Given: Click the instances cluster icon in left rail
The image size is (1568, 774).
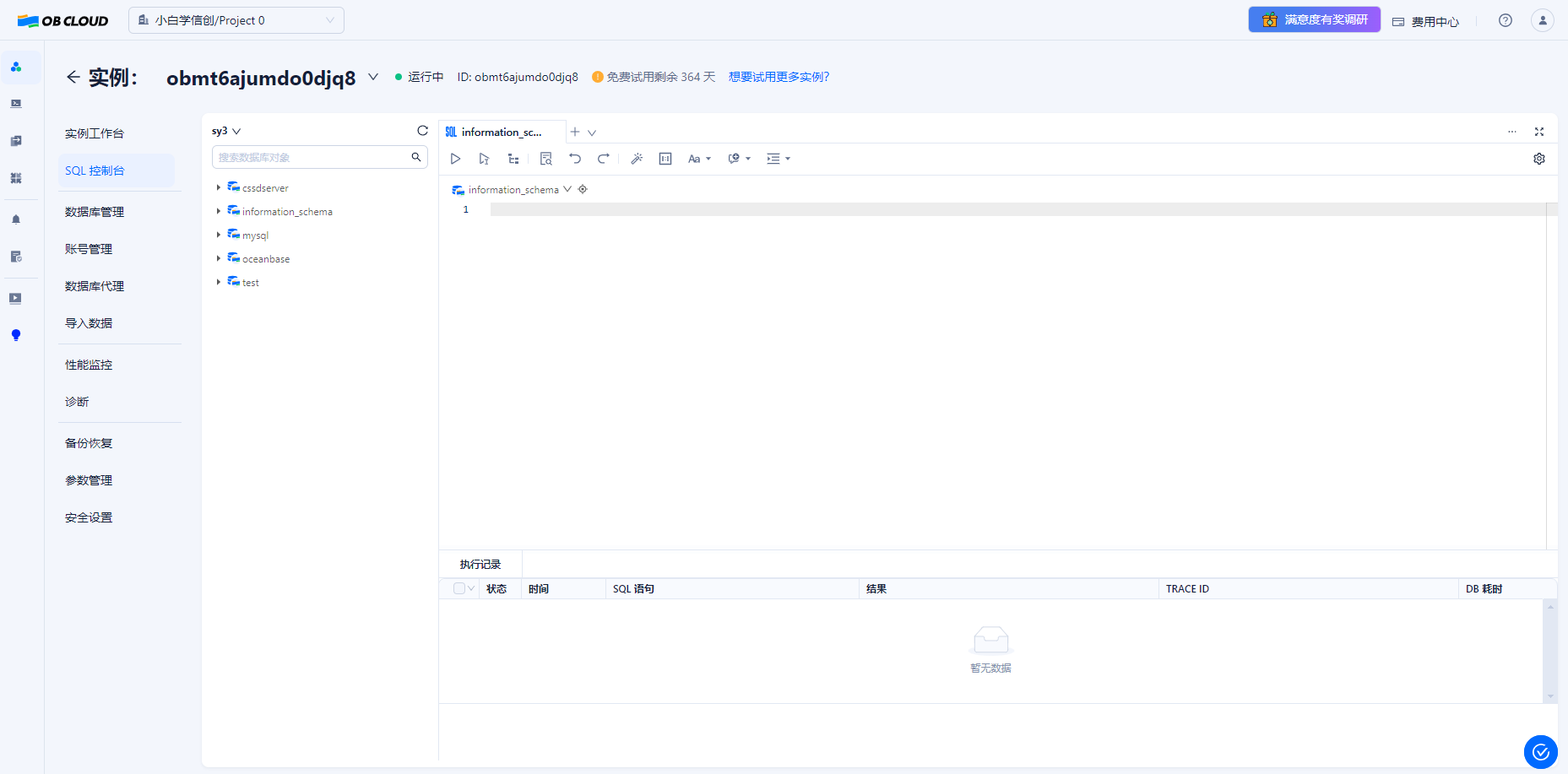Looking at the screenshot, I should pyautogui.click(x=16, y=67).
